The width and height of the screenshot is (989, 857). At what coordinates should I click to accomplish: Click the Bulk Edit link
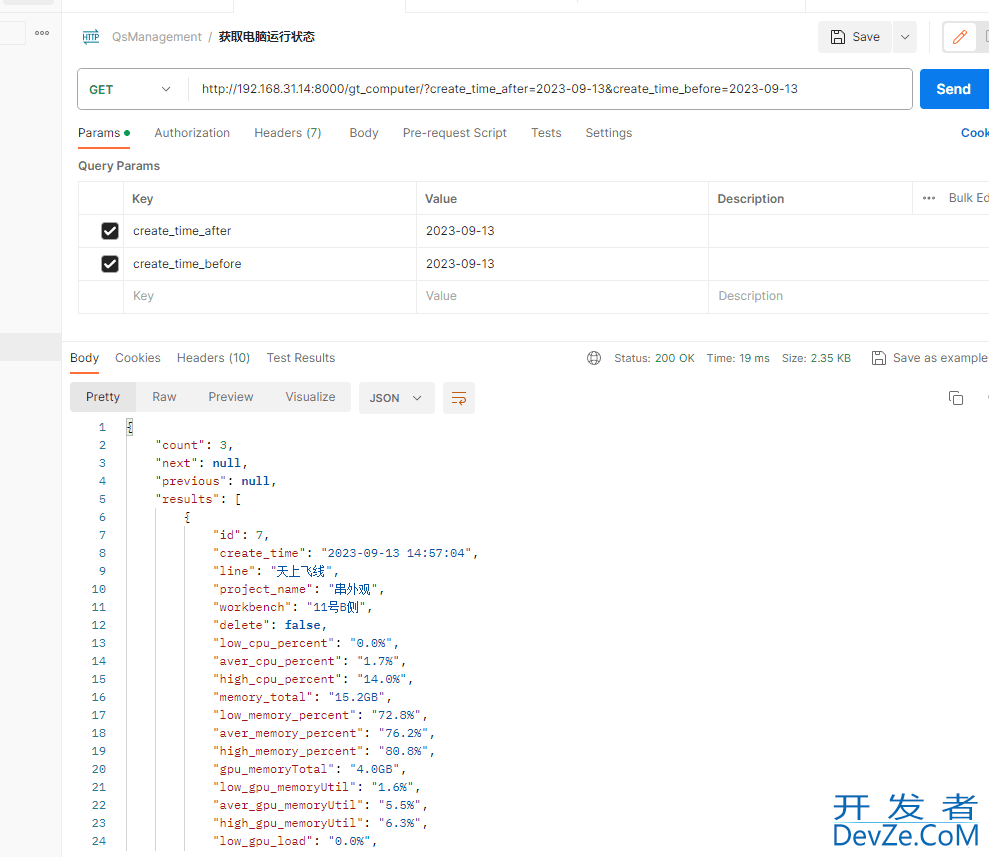click(x=968, y=198)
